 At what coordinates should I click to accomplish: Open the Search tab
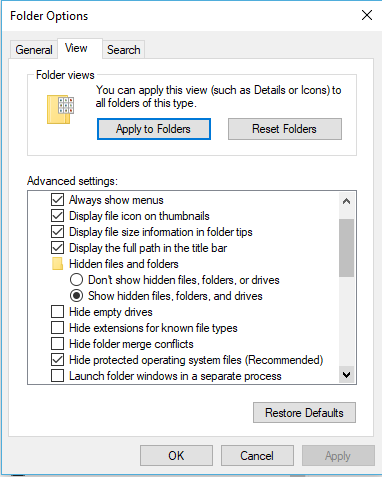[x=124, y=50]
